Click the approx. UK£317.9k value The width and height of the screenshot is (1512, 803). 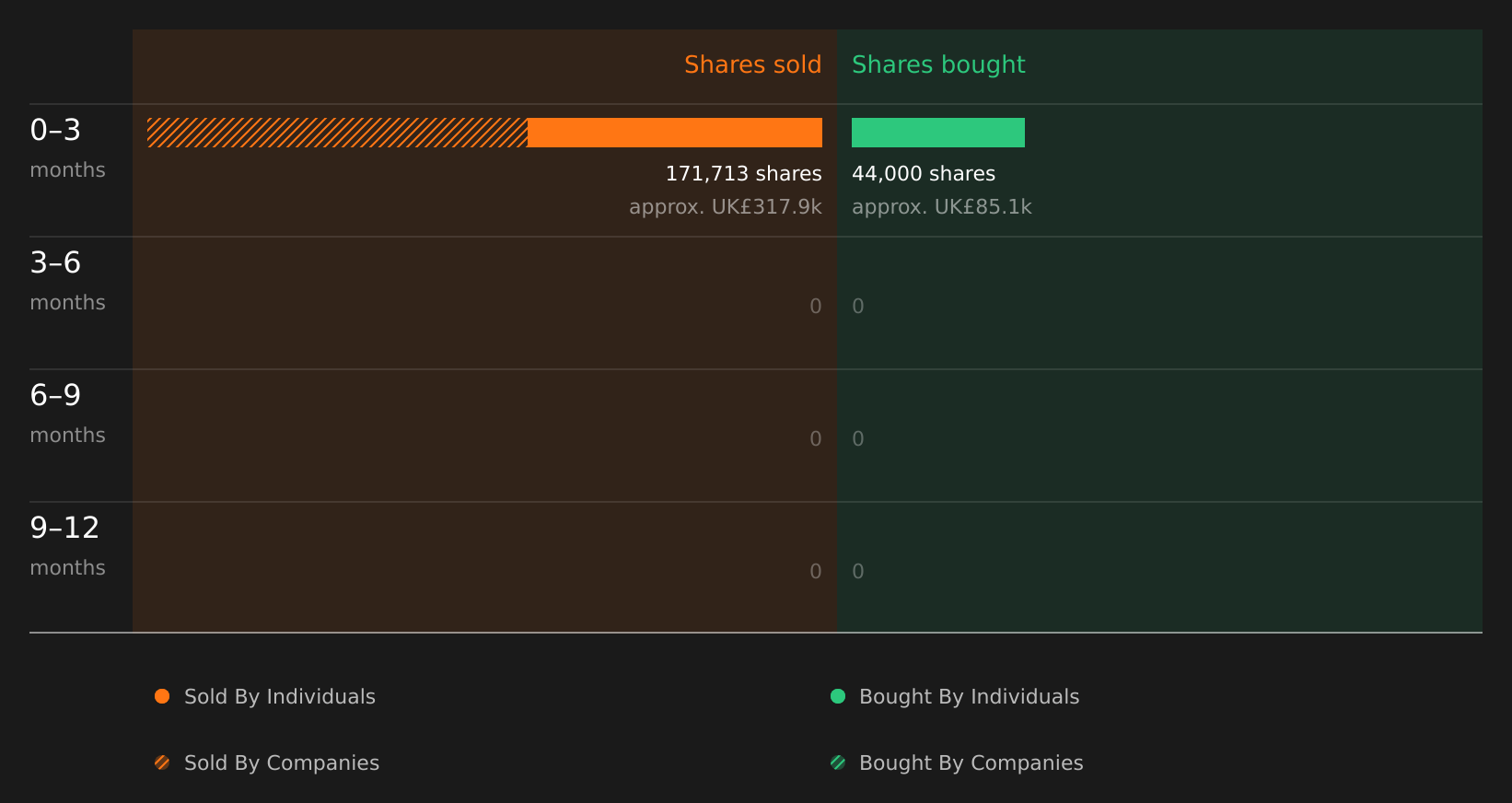pyautogui.click(x=726, y=206)
